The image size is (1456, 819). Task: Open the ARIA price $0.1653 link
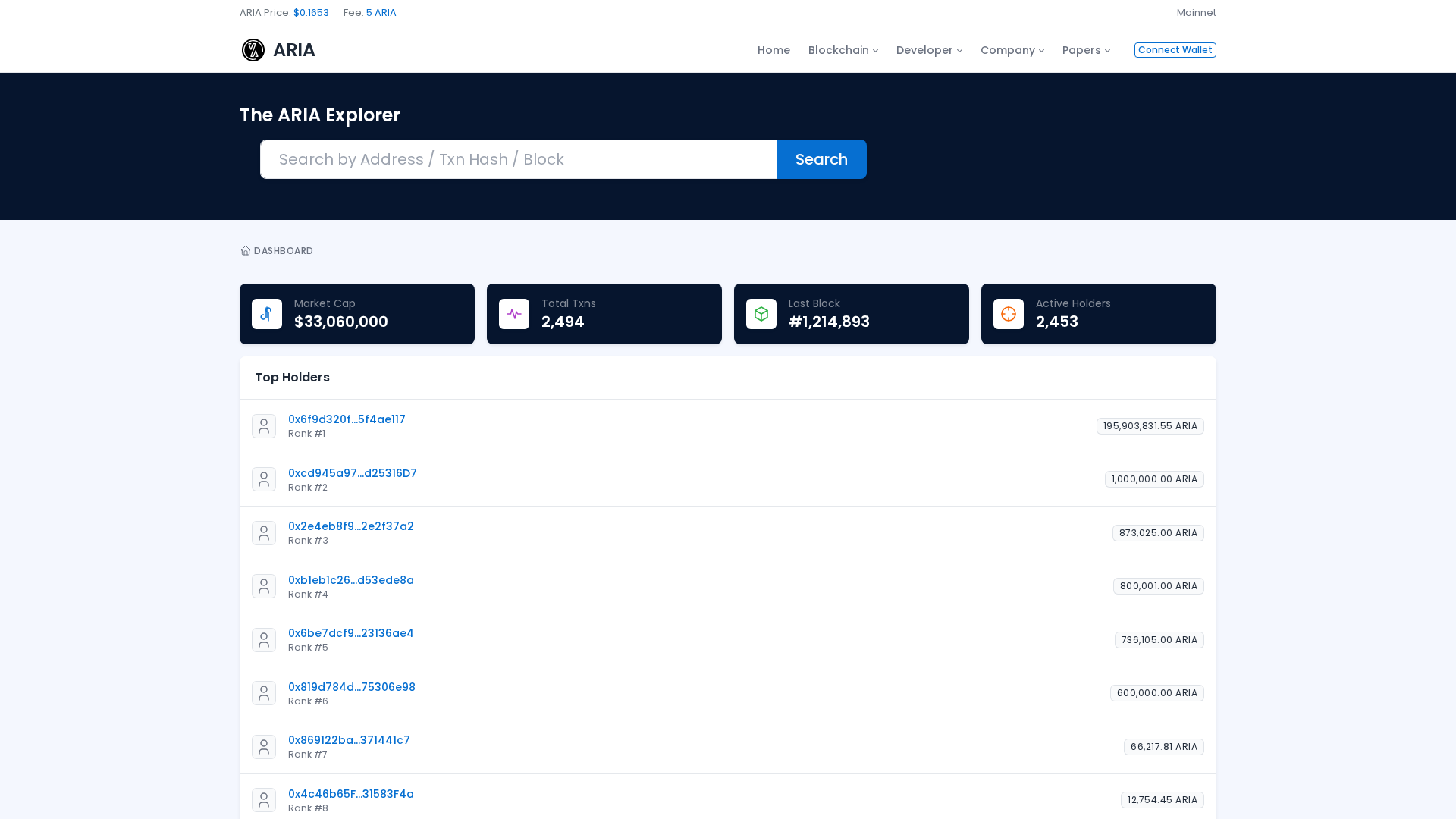[x=311, y=13]
